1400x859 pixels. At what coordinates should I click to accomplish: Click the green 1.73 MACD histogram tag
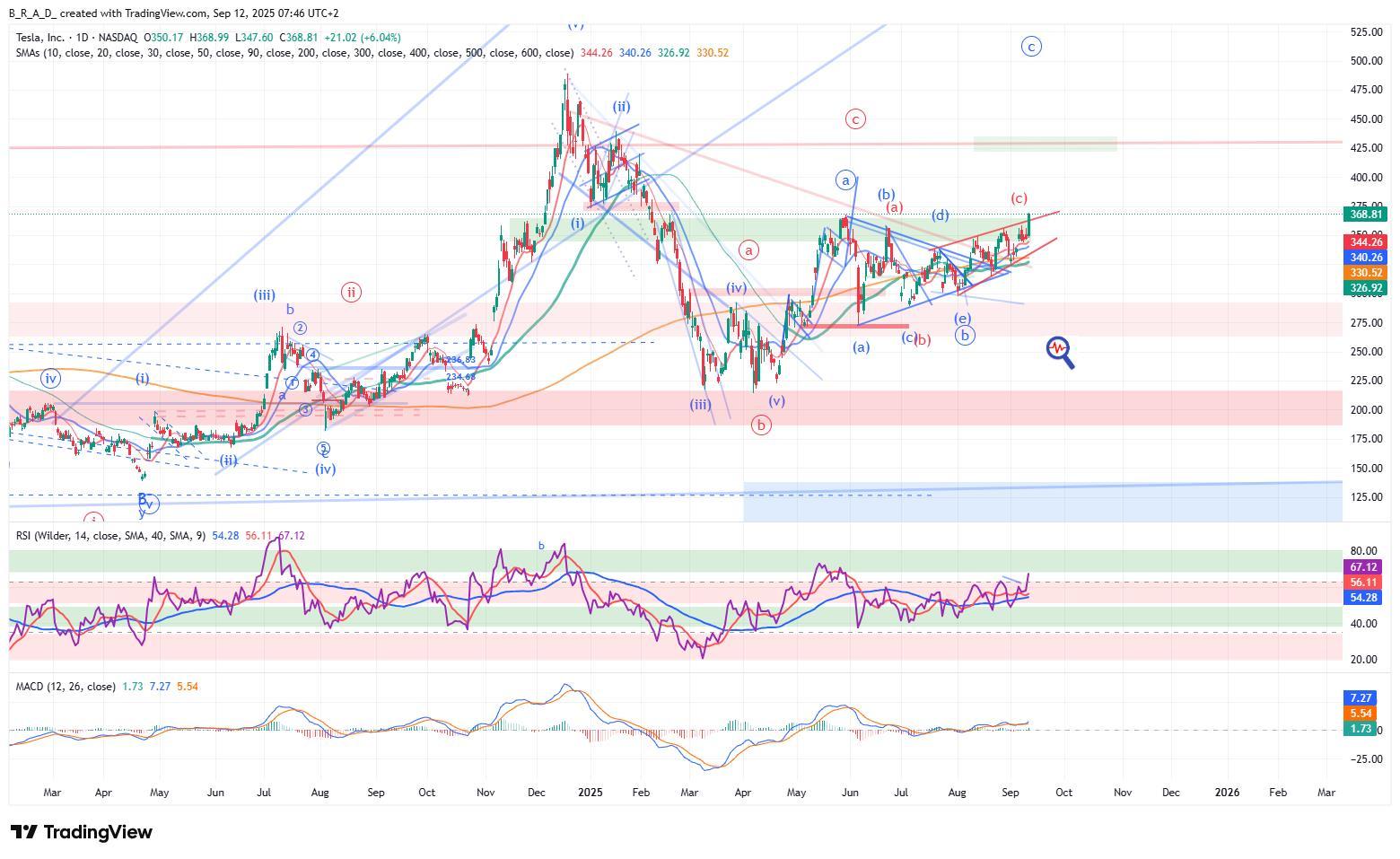click(x=1359, y=729)
